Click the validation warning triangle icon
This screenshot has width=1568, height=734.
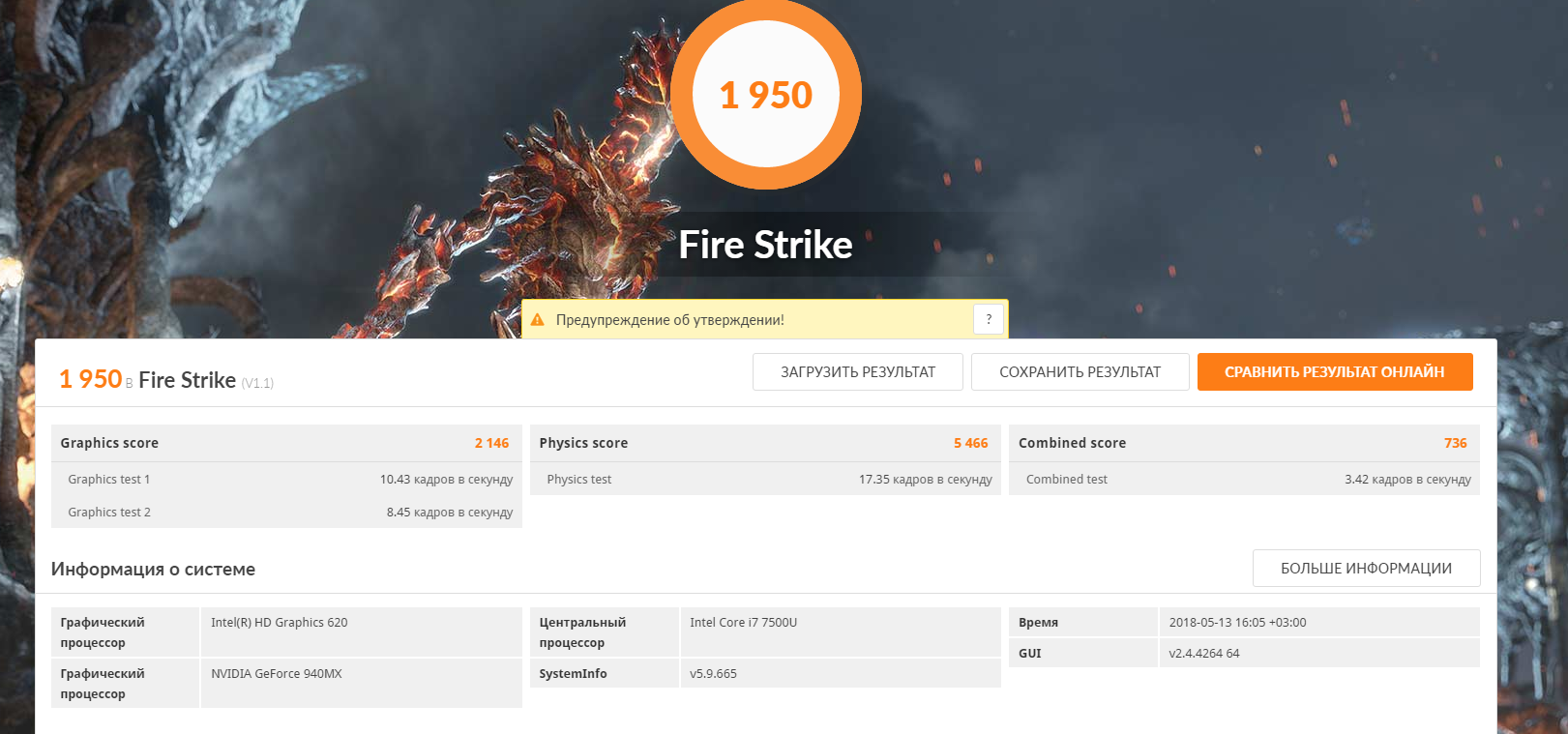(538, 319)
